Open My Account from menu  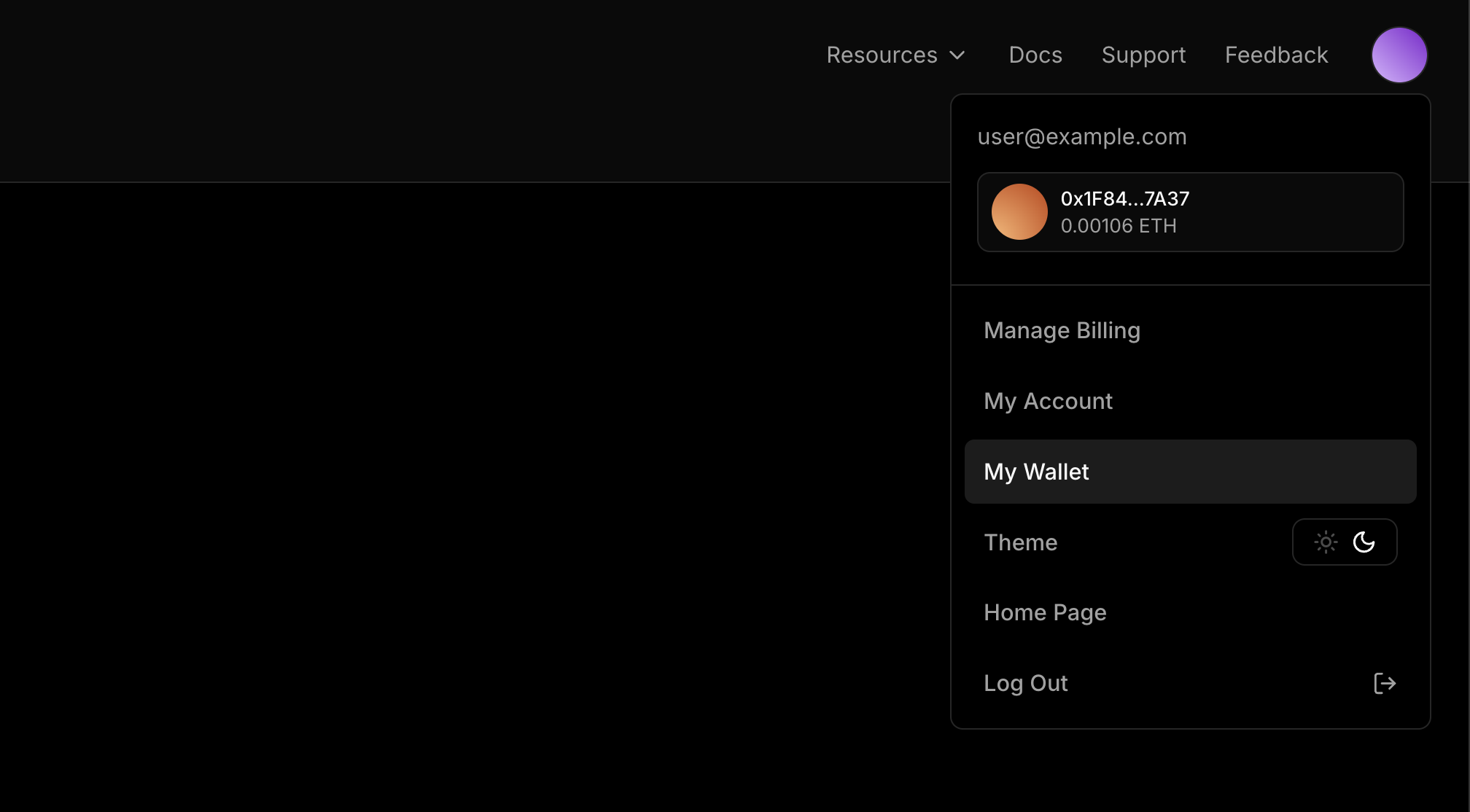click(x=1048, y=401)
